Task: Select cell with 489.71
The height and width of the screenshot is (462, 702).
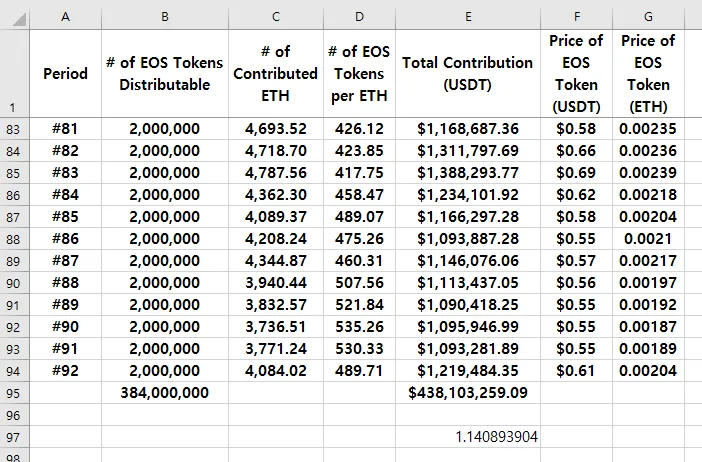Action: (x=360, y=371)
